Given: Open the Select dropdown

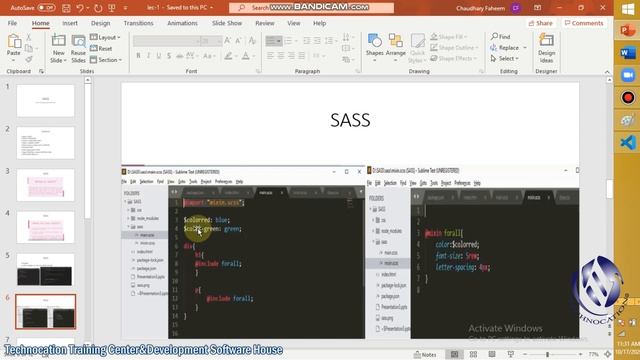Looking at the screenshot, I should click(x=505, y=59).
